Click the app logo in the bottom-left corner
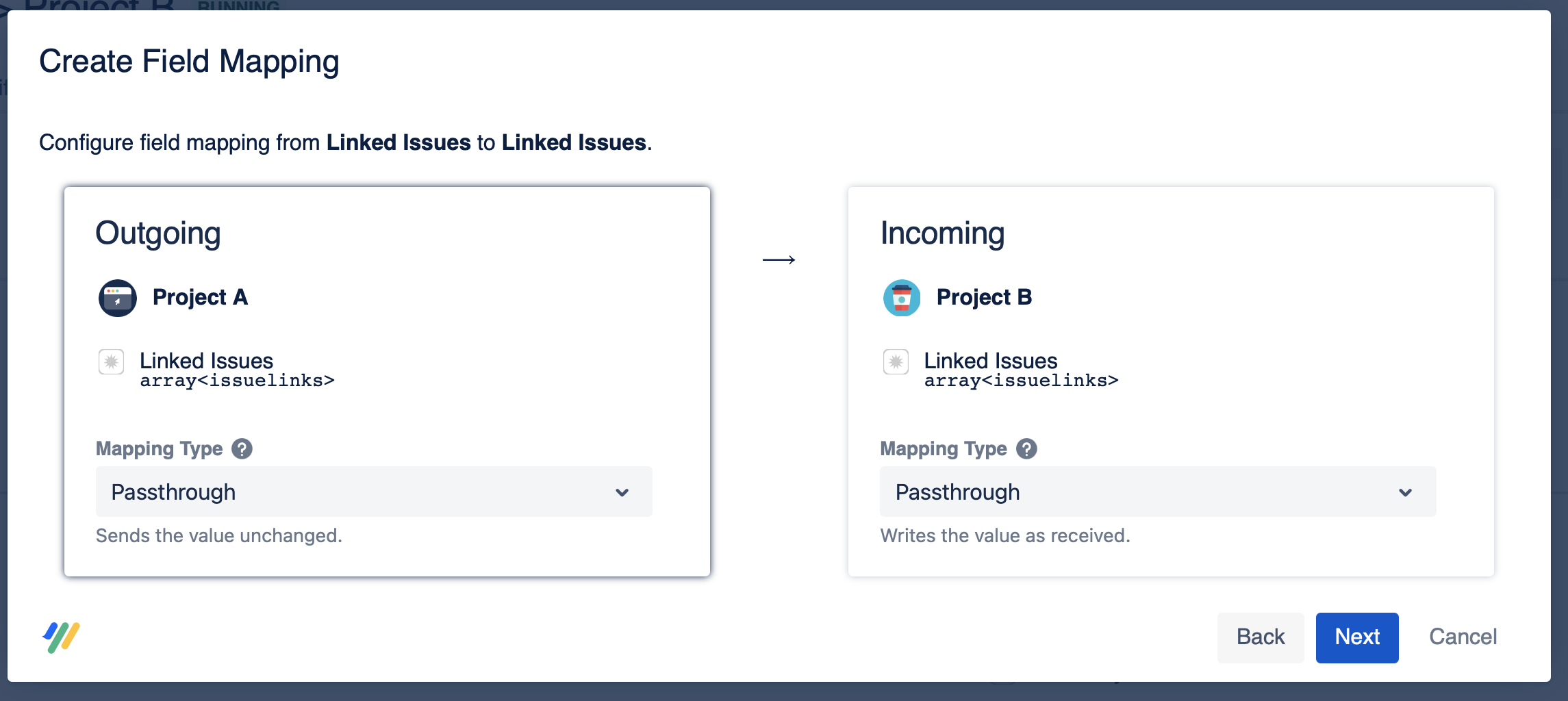Screen dimensions: 1568x701 60,637
